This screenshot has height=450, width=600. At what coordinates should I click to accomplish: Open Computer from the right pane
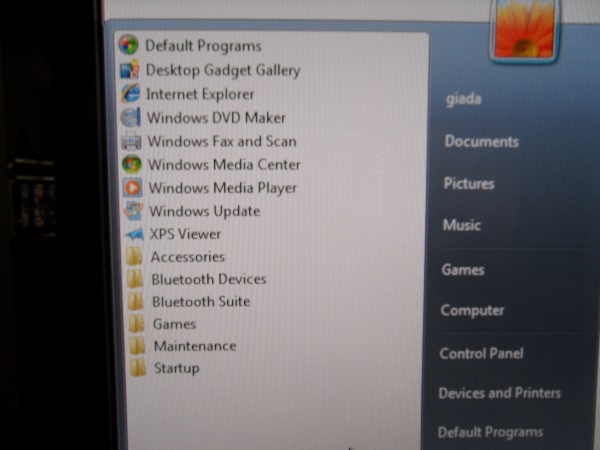click(x=472, y=310)
